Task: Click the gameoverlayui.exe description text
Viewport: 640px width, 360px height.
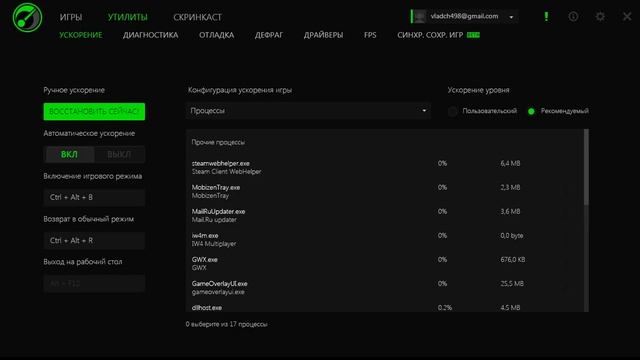Action: coord(218,292)
